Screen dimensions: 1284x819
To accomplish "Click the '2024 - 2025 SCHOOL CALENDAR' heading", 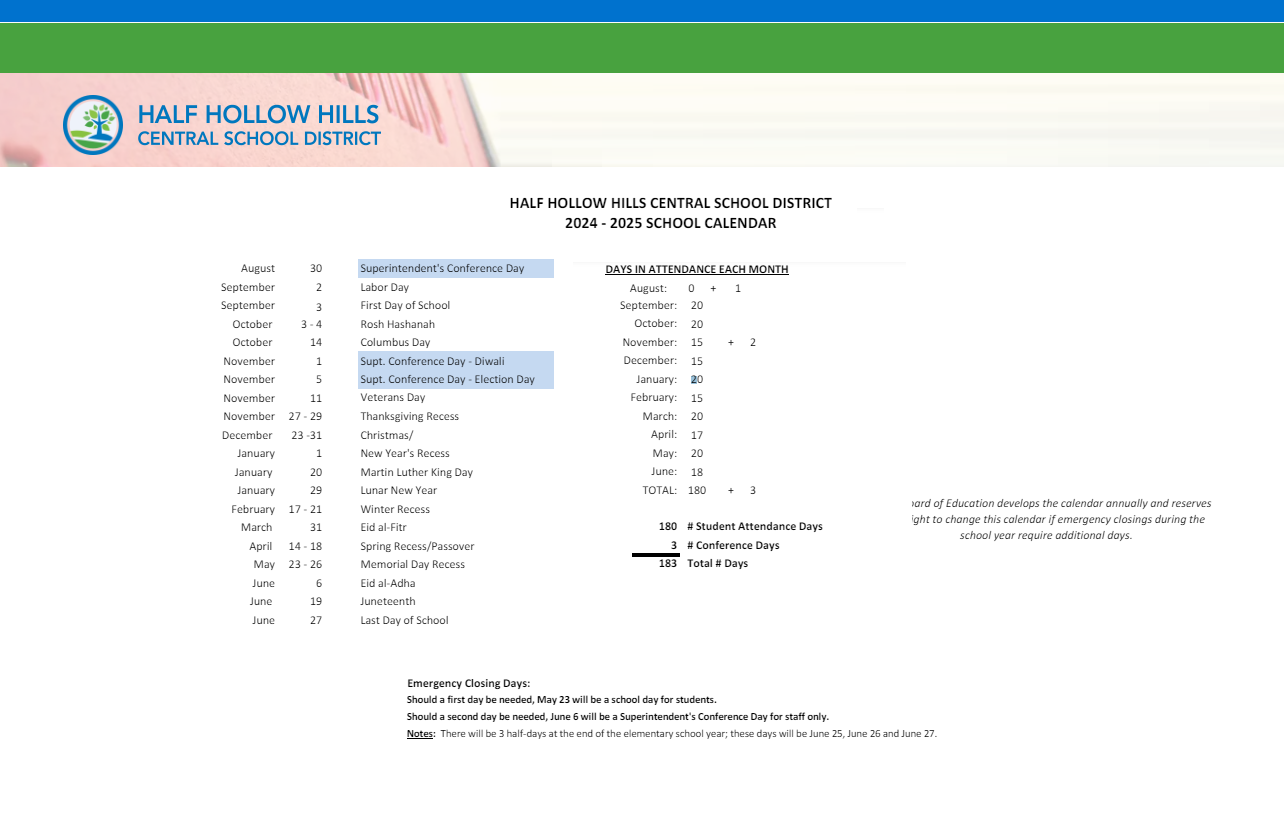I will pos(670,223).
